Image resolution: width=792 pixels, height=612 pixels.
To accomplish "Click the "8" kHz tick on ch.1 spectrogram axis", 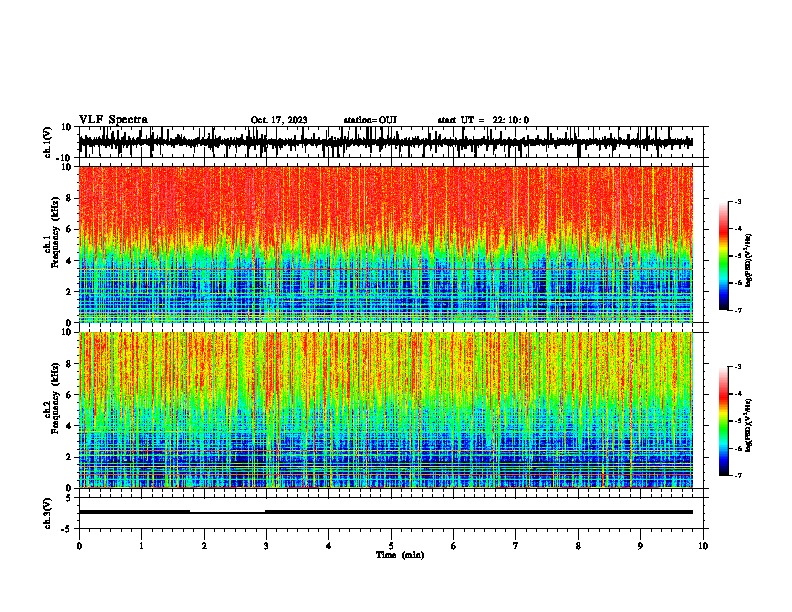I will click(70, 198).
